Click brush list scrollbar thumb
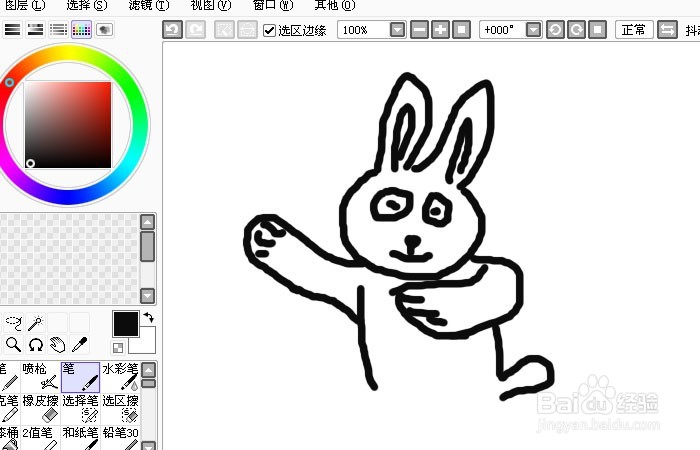700x450 pixels. tap(149, 383)
